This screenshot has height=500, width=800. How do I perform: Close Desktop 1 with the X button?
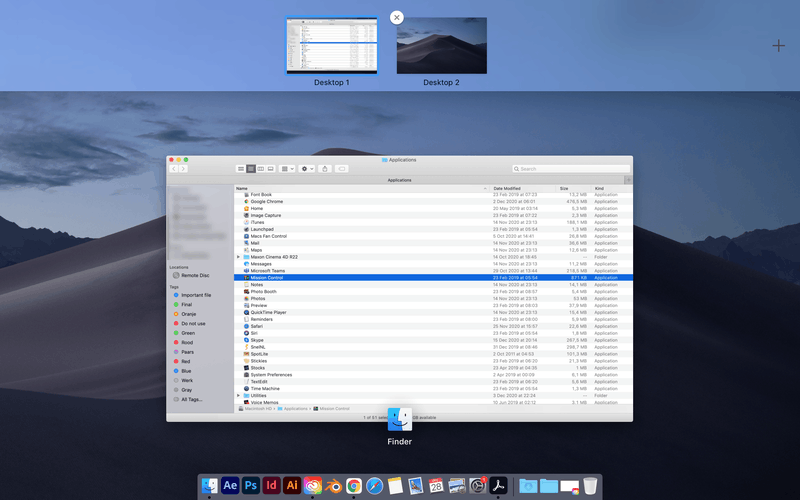pyautogui.click(x=397, y=17)
